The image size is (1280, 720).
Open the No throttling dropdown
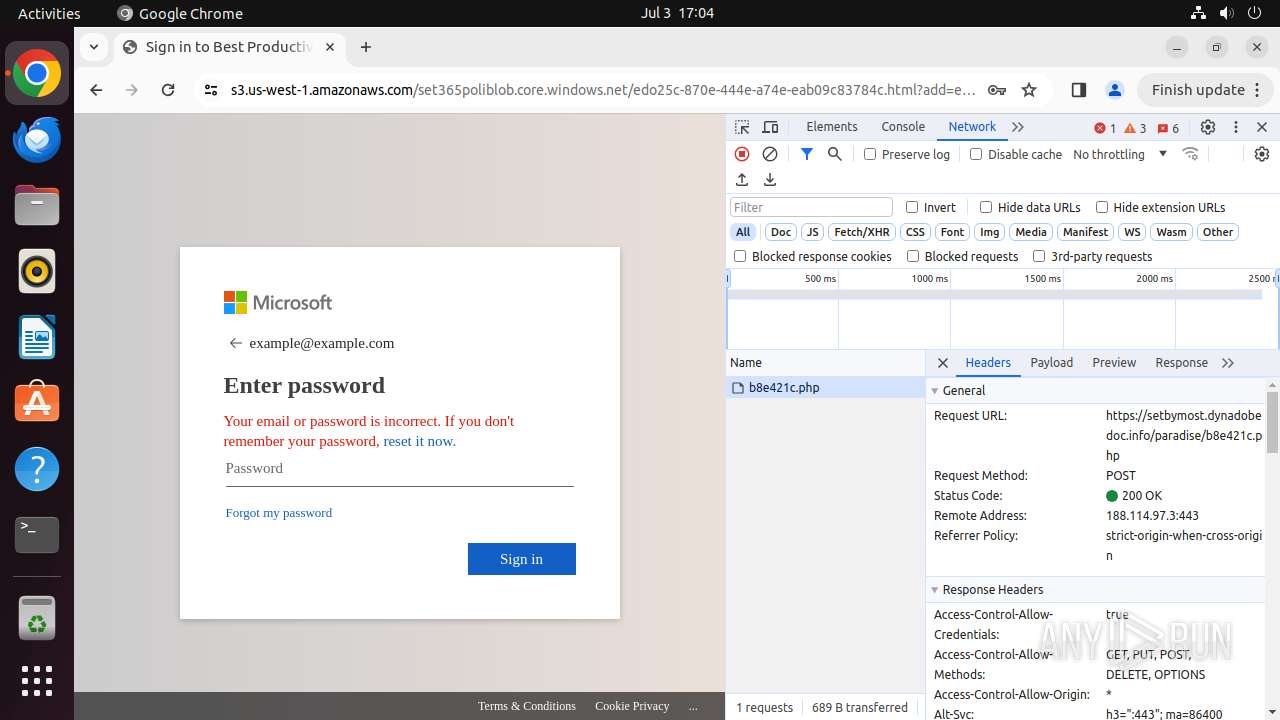(1120, 154)
